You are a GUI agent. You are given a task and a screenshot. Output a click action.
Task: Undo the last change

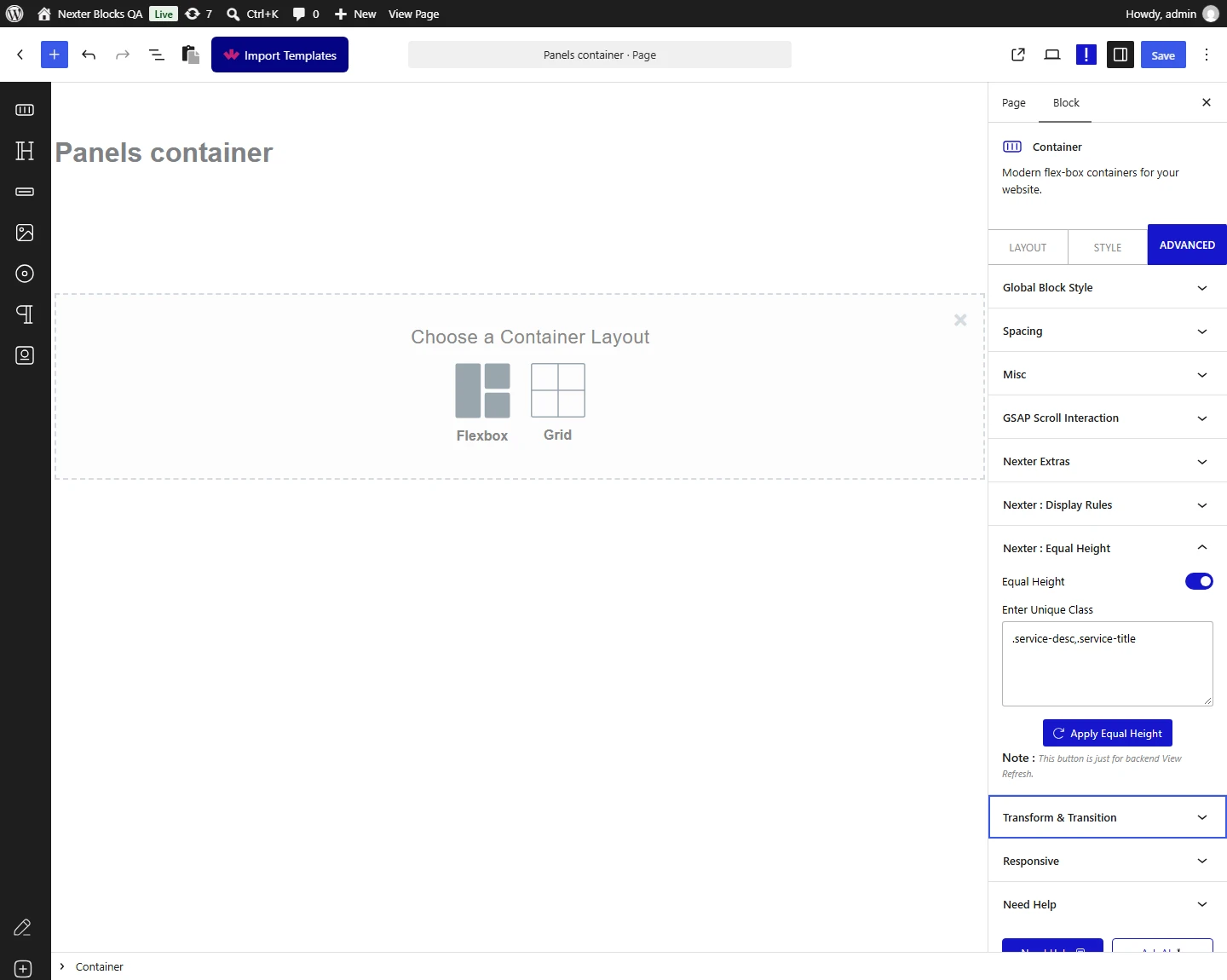(89, 55)
